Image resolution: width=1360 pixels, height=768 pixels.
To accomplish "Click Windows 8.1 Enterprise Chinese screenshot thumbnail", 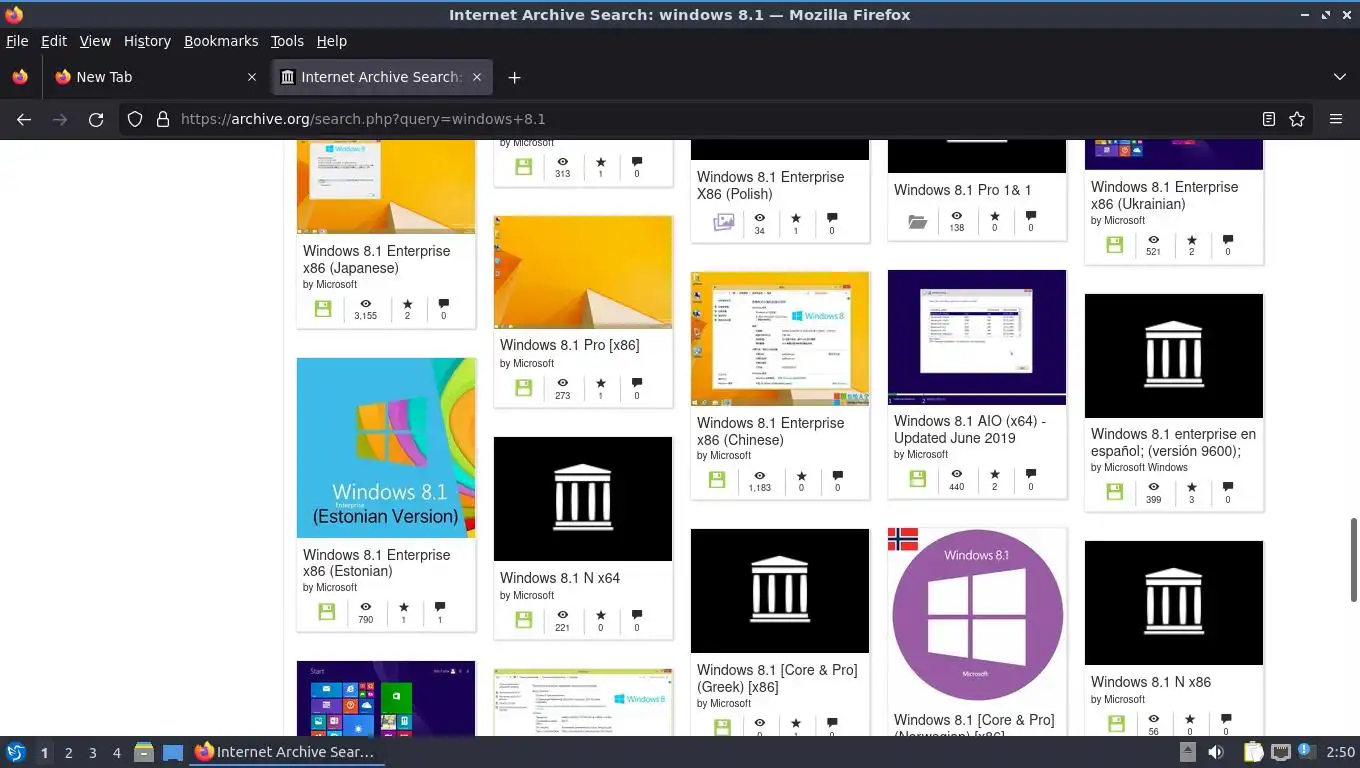I will [780, 339].
